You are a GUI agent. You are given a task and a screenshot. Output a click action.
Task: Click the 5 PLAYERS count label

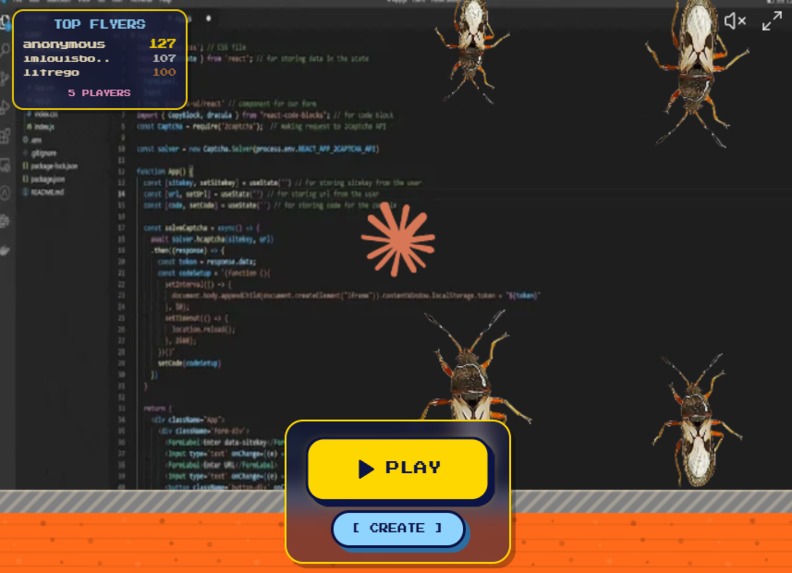click(x=99, y=93)
